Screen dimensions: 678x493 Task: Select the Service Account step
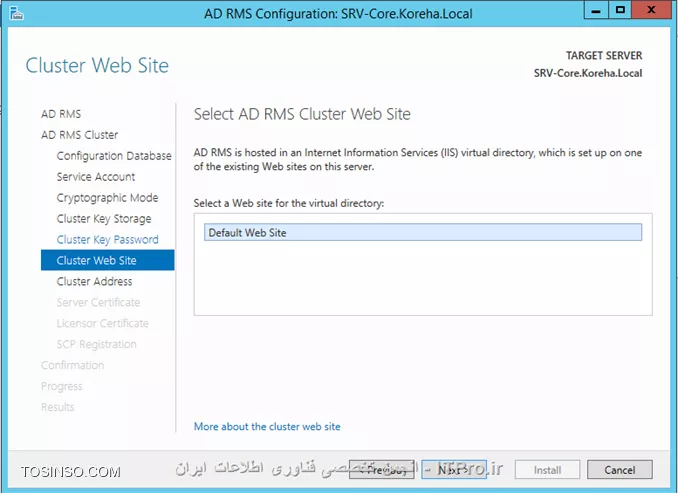[x=96, y=176]
